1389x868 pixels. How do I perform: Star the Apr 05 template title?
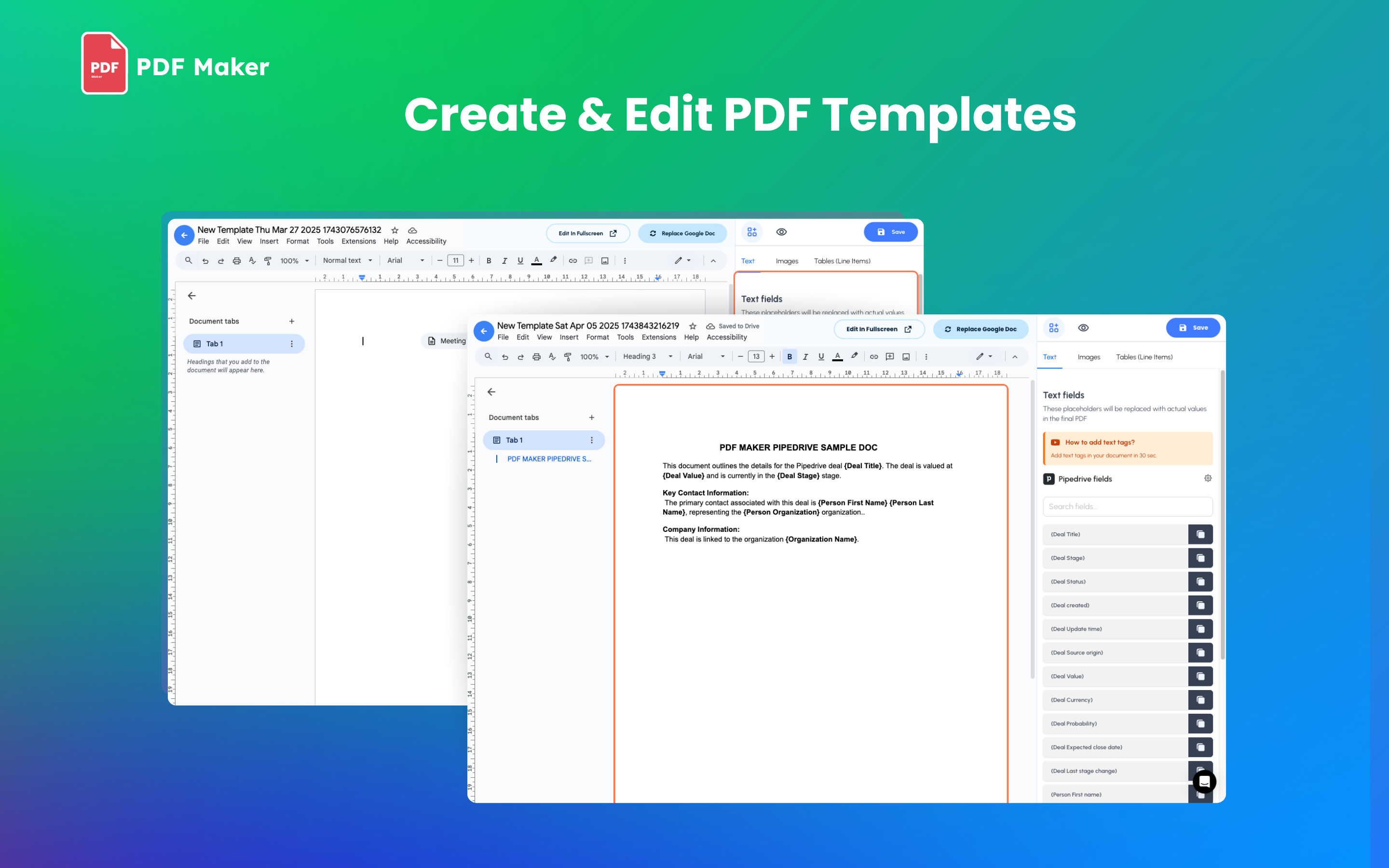693,326
